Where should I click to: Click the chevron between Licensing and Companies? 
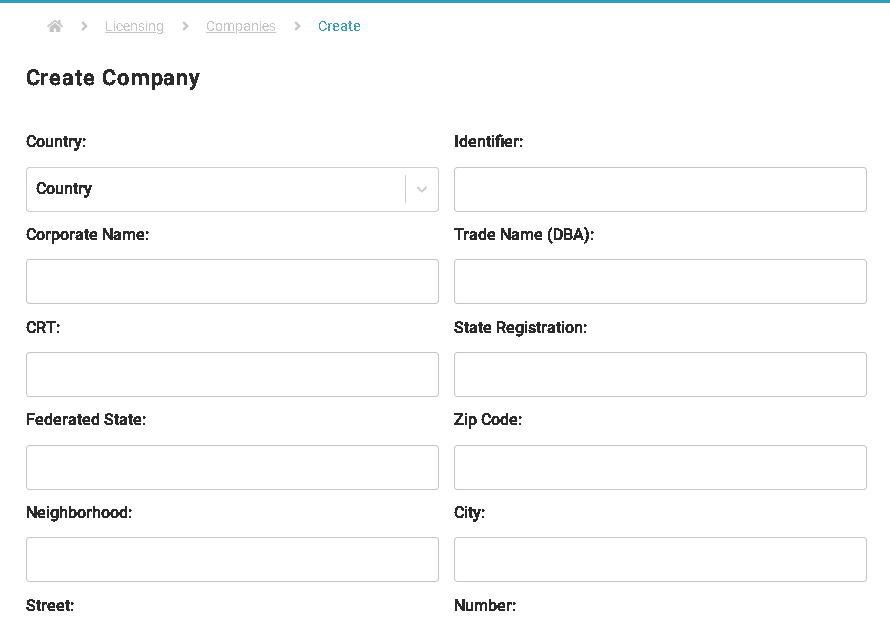pyautogui.click(x=184, y=26)
